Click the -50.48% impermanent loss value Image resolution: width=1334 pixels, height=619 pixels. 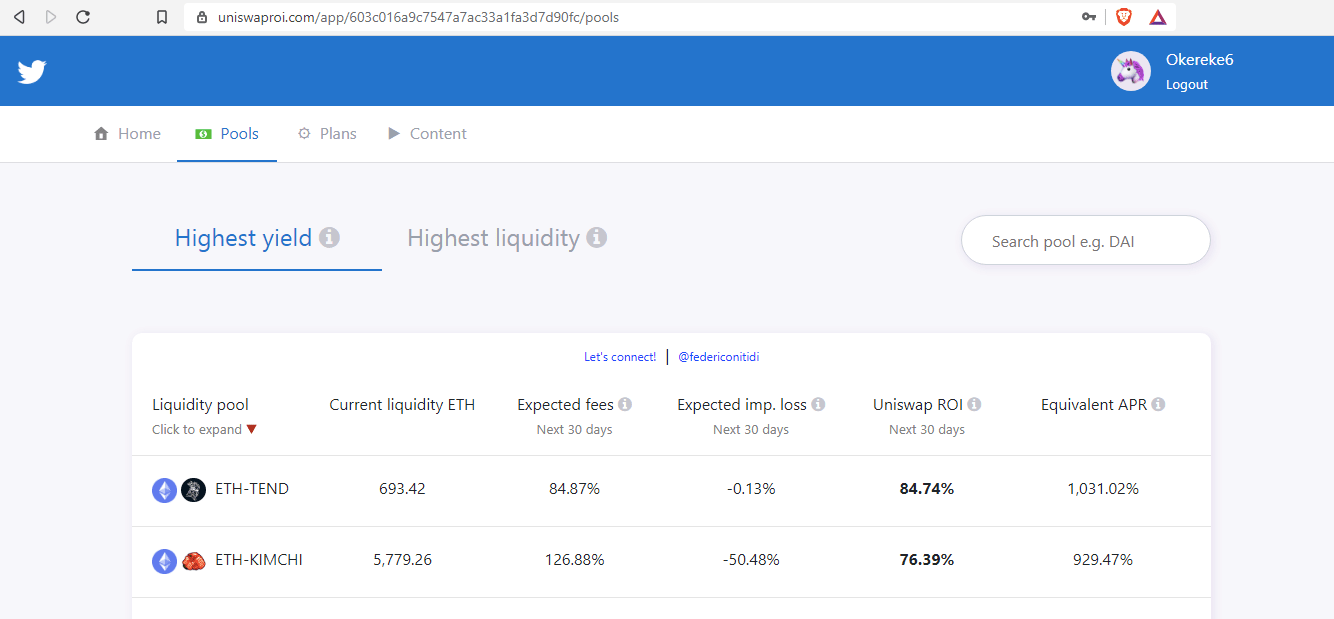(x=751, y=560)
